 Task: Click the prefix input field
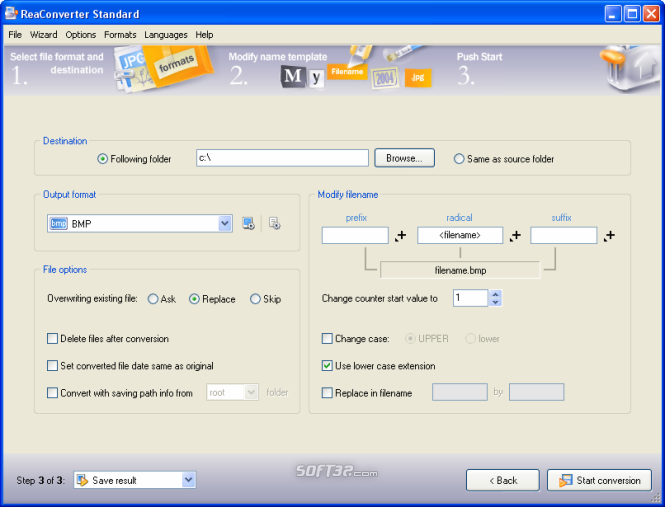(355, 235)
